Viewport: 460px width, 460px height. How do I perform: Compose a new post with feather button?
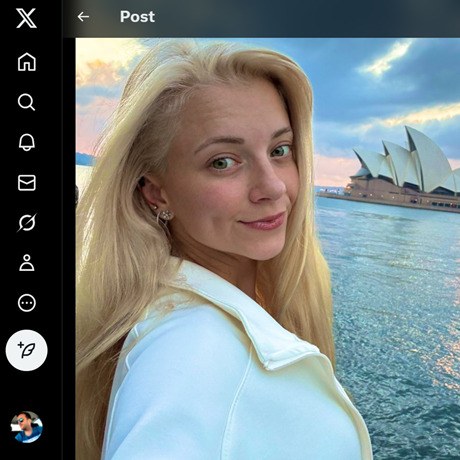[27, 350]
